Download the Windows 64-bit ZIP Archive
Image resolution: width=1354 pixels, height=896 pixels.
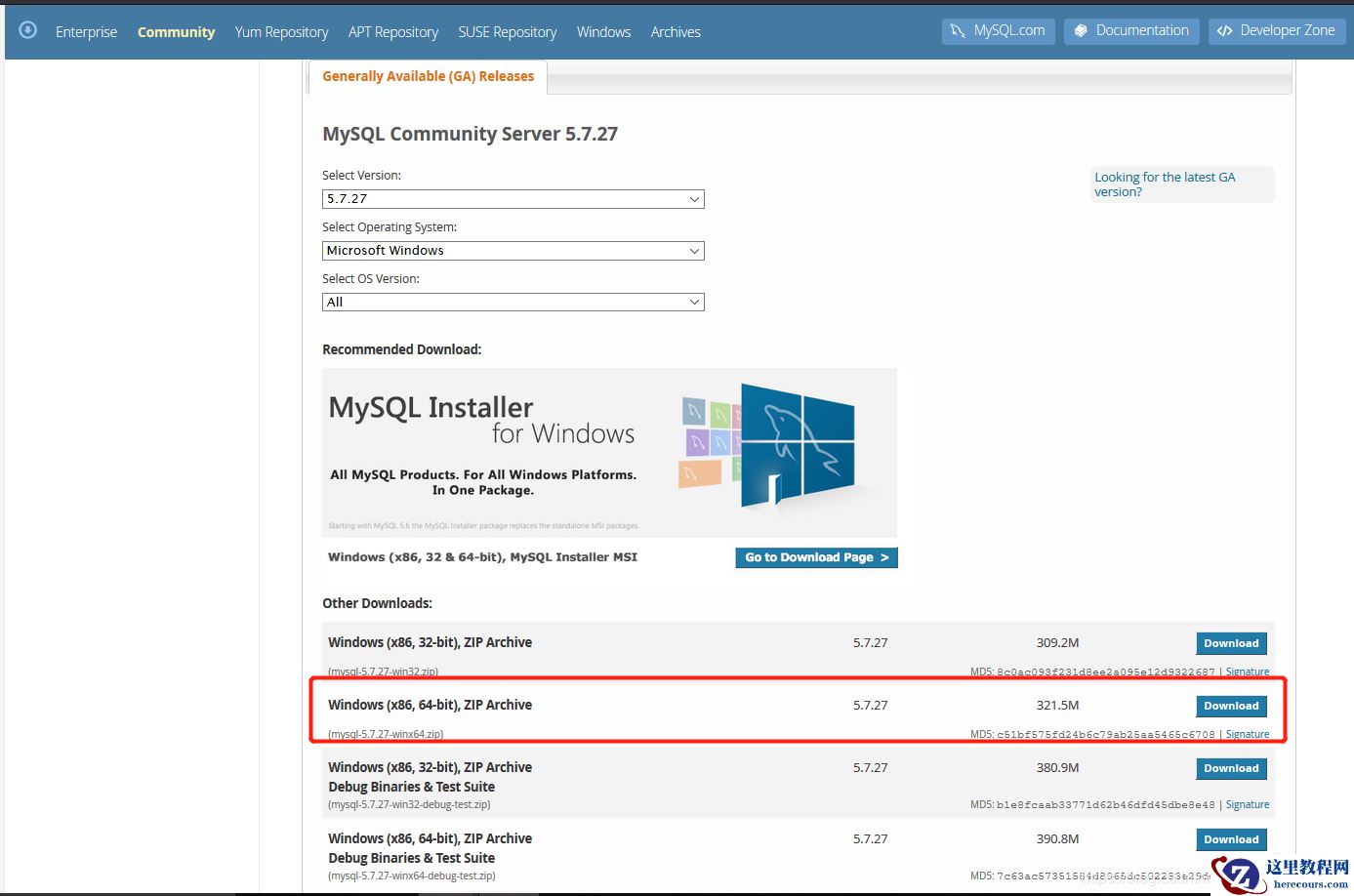1231,706
